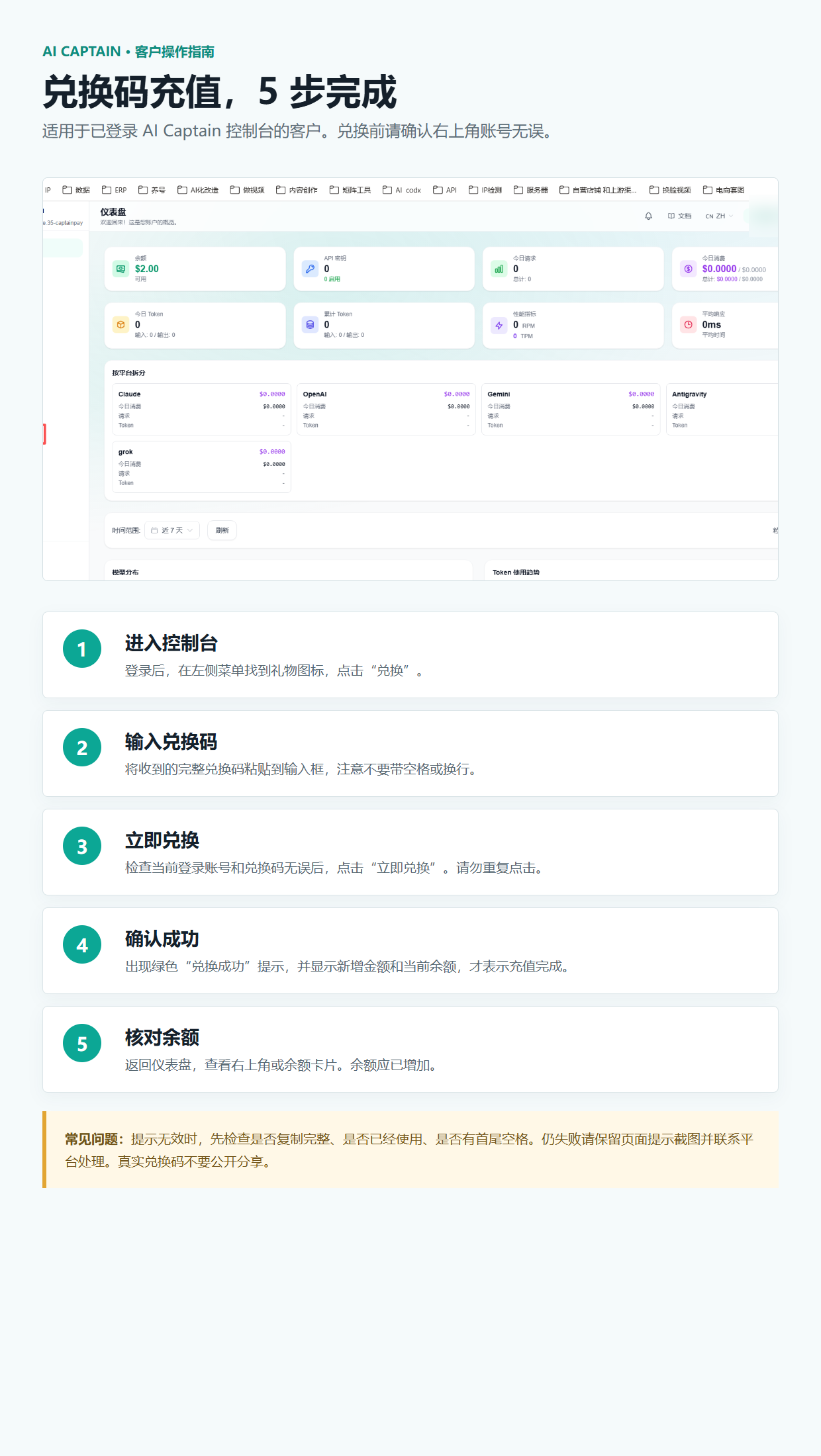This screenshot has width=821, height=1456.
Task: Click the 今日请求 bar chart icon
Action: [x=499, y=269]
